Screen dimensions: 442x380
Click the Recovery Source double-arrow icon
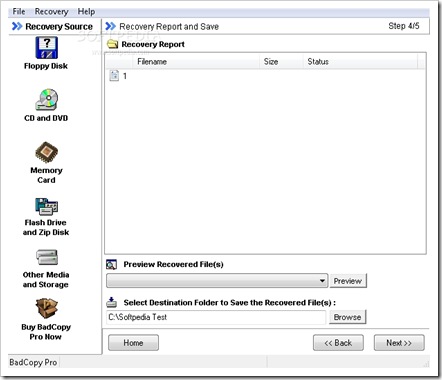(x=17, y=26)
